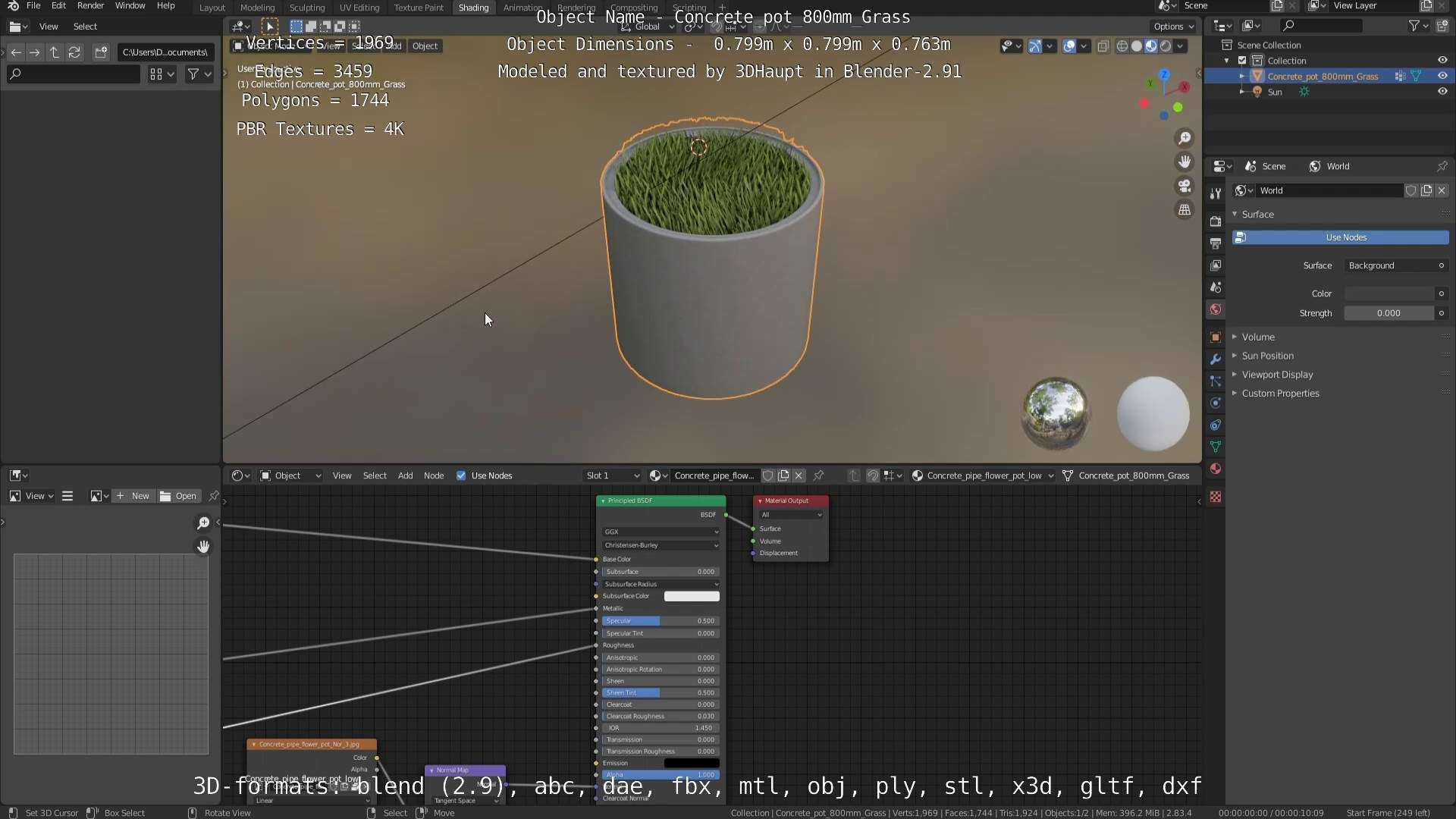The width and height of the screenshot is (1456, 819).
Task: Refresh the file browser list
Action: (x=74, y=52)
